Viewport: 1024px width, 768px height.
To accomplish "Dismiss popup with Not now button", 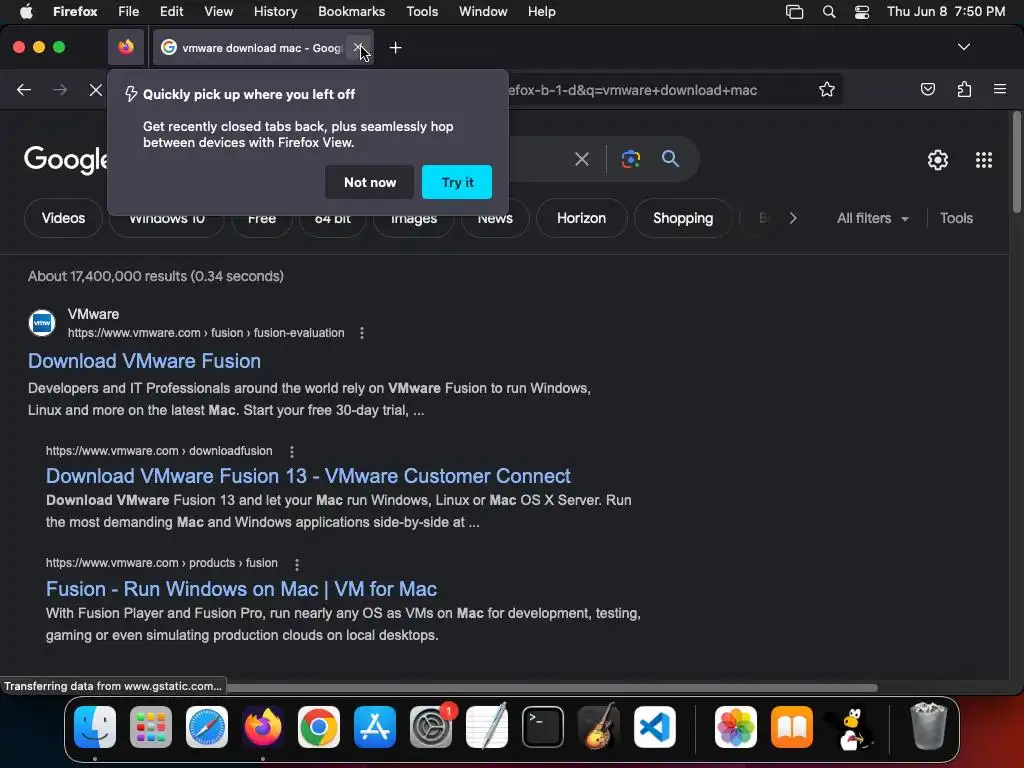I will point(370,182).
